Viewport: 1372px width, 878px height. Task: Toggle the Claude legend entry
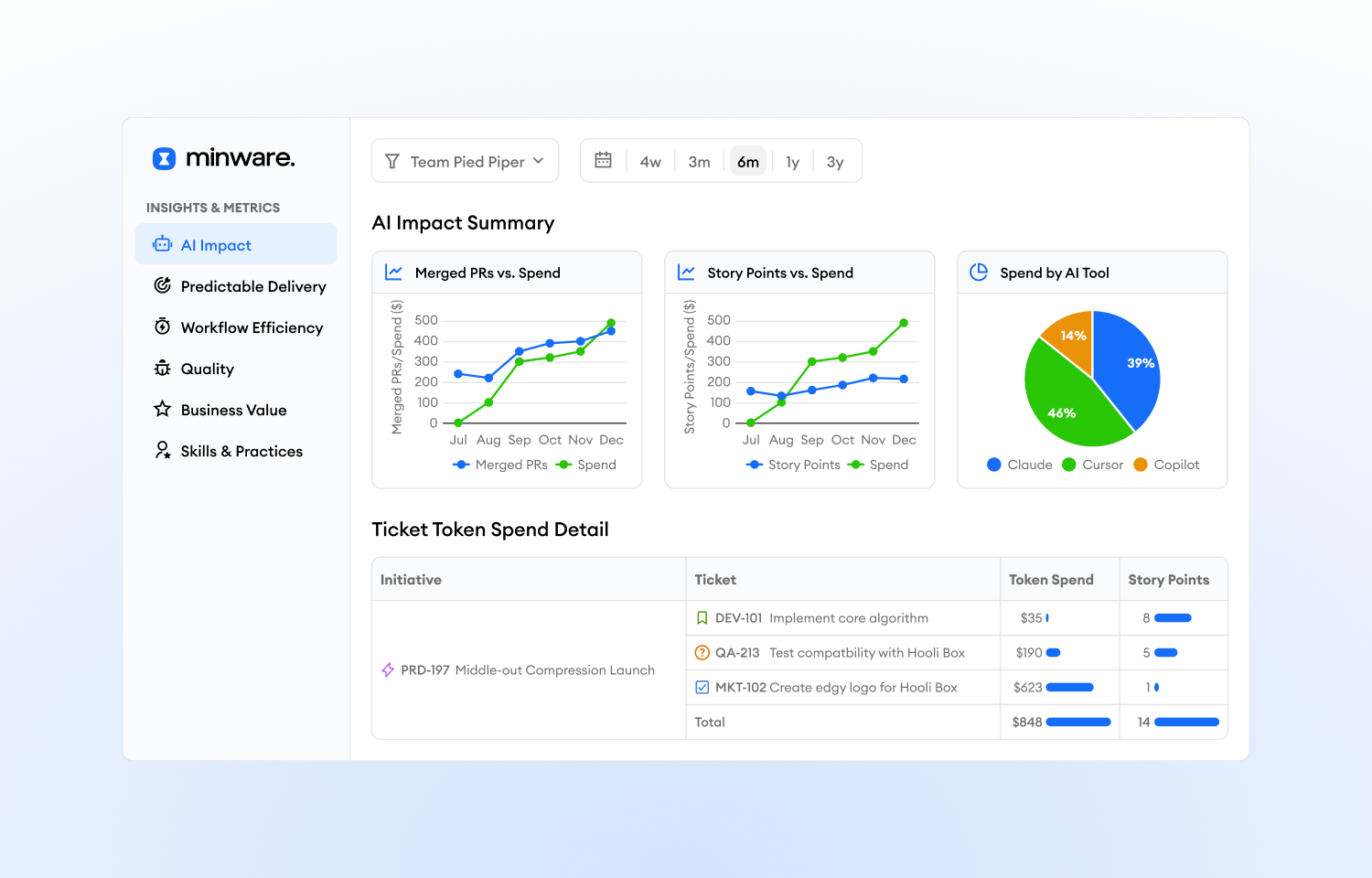pyautogui.click(x=1020, y=465)
